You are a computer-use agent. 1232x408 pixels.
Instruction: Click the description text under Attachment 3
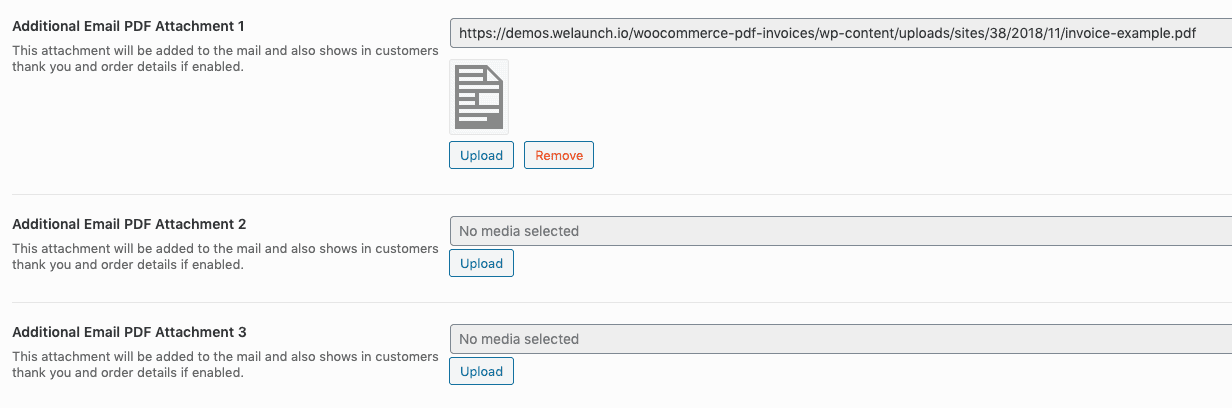click(x=225, y=364)
